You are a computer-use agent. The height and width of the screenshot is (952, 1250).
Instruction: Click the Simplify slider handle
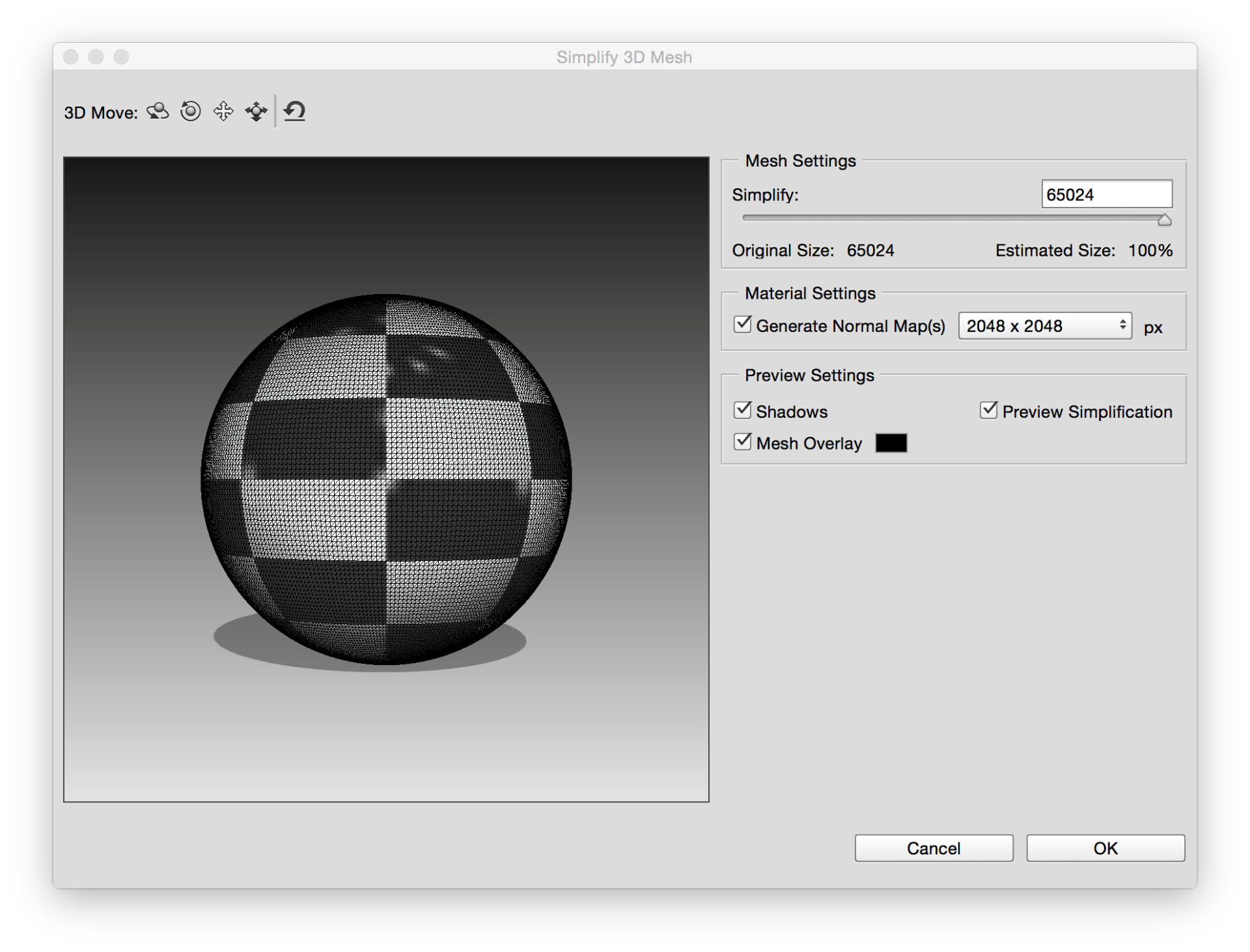point(1165,219)
